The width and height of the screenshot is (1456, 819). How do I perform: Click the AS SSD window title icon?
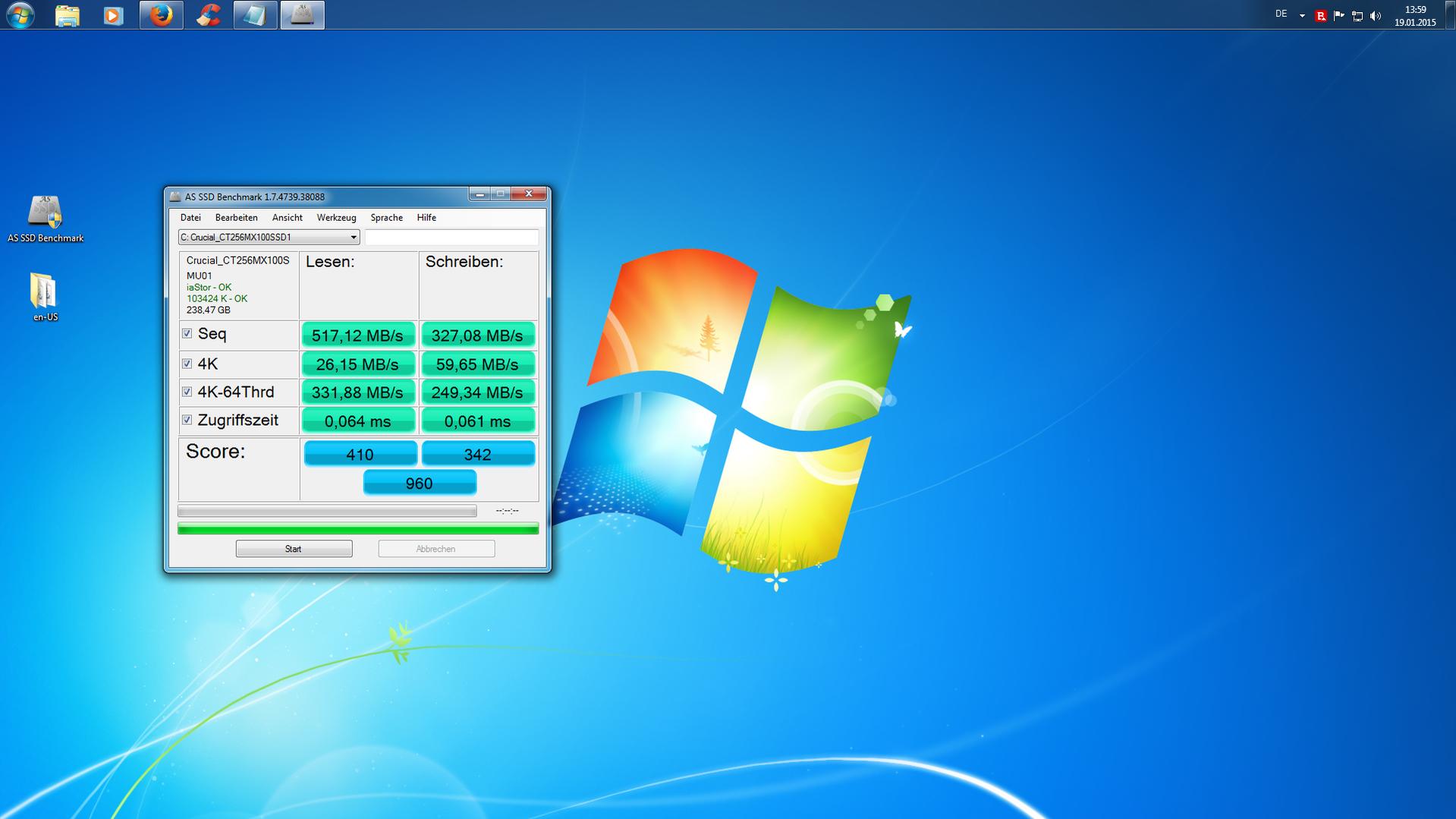[175, 196]
